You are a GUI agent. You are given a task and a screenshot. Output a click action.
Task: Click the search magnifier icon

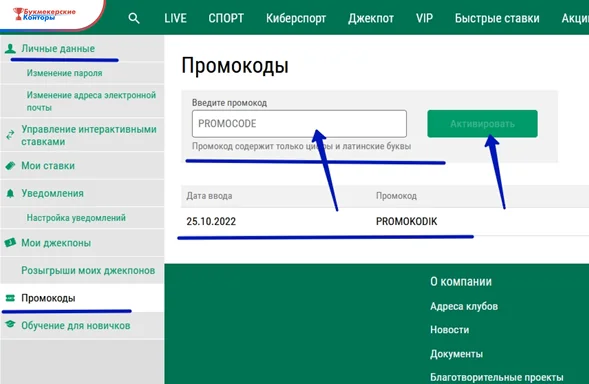(134, 18)
